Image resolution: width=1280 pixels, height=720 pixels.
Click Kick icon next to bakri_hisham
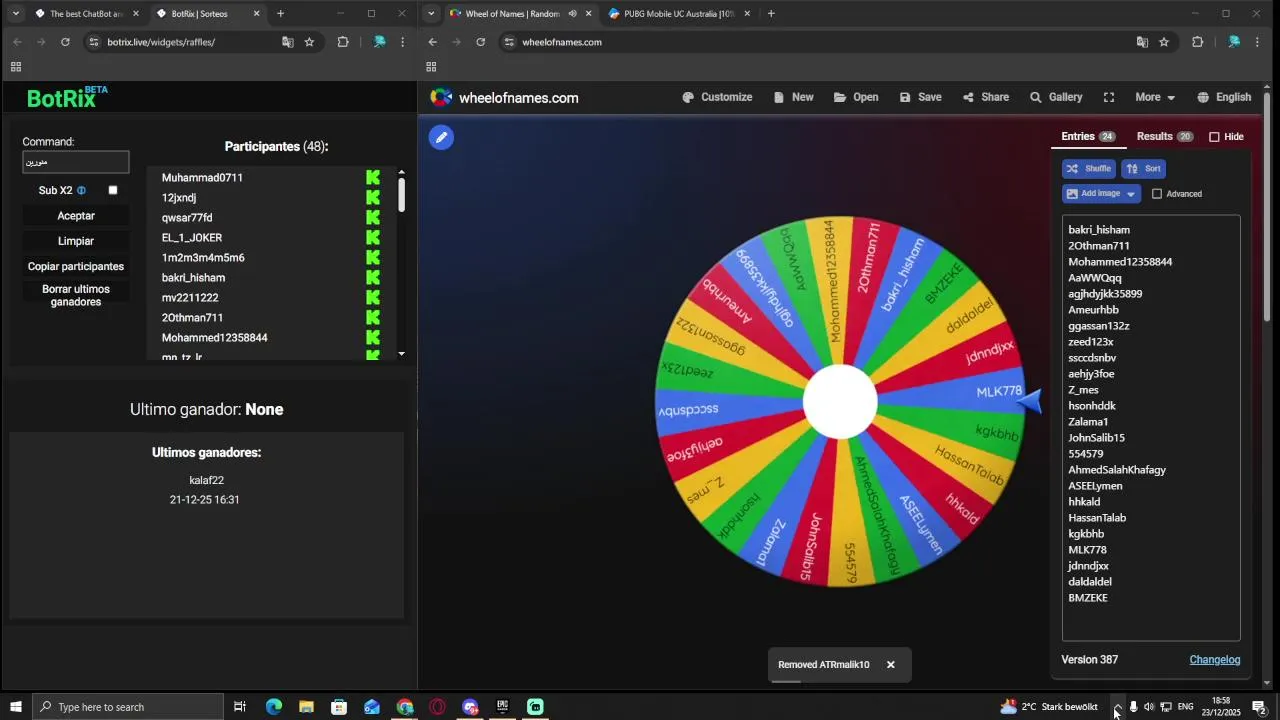point(373,277)
